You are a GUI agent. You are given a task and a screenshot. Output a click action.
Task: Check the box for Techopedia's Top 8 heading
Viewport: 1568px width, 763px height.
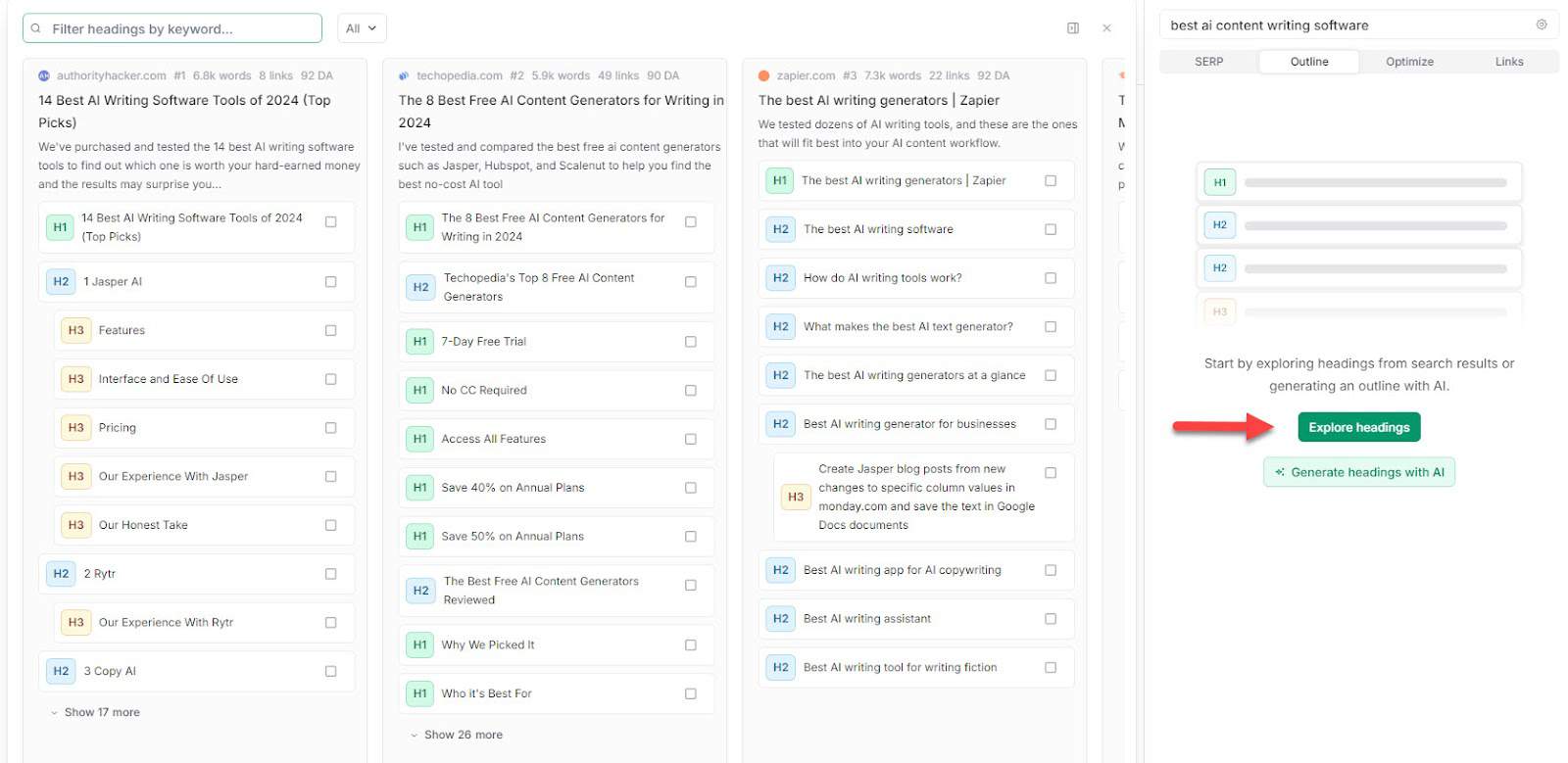pos(691,282)
